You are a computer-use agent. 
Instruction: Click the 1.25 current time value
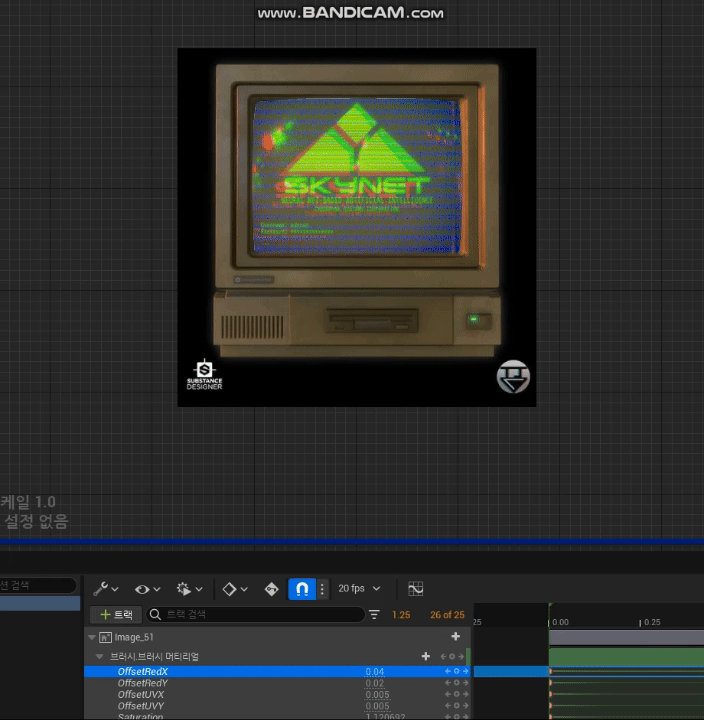click(x=401, y=615)
